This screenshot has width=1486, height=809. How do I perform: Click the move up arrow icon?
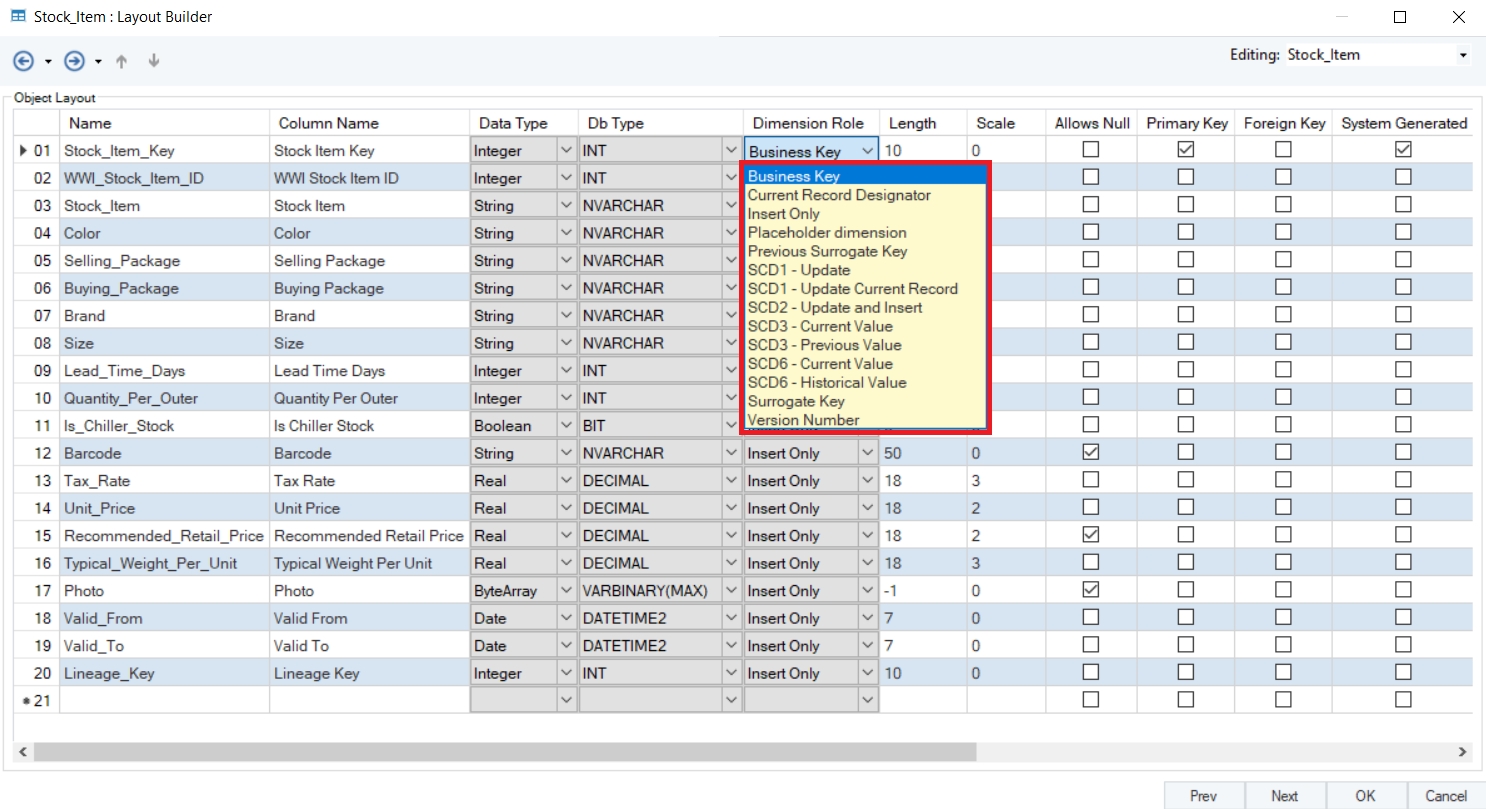point(122,61)
